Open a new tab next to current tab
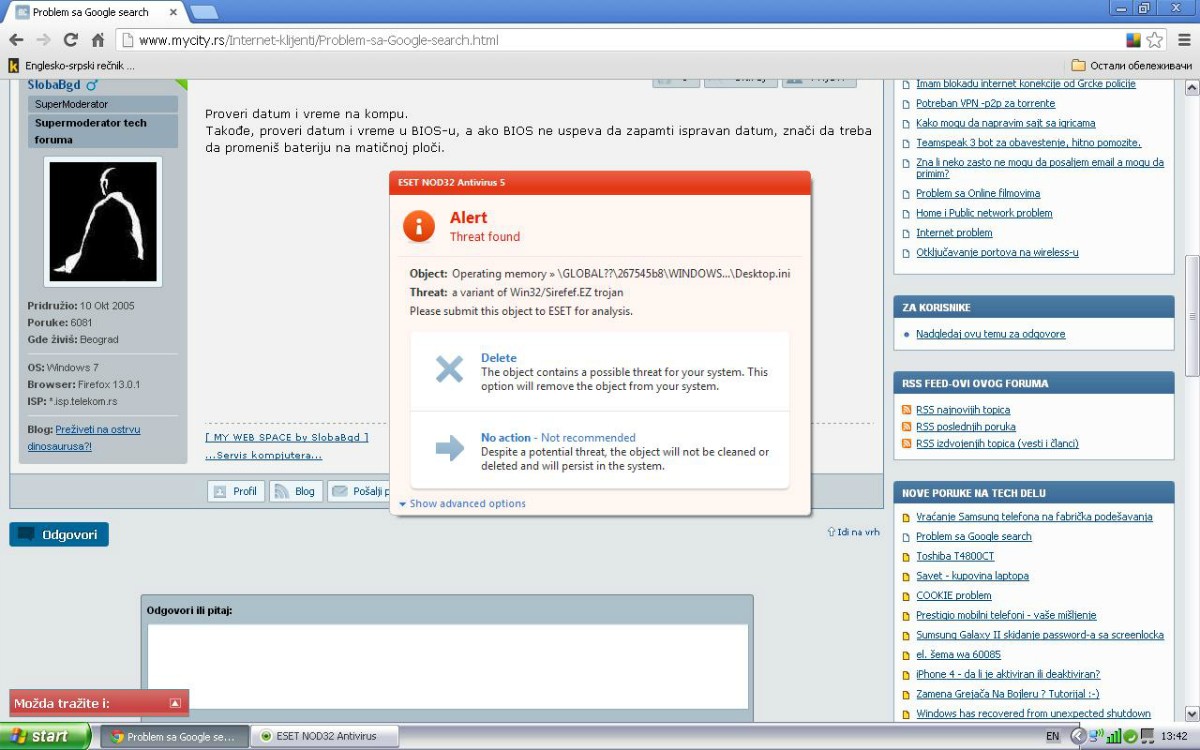 (x=204, y=12)
